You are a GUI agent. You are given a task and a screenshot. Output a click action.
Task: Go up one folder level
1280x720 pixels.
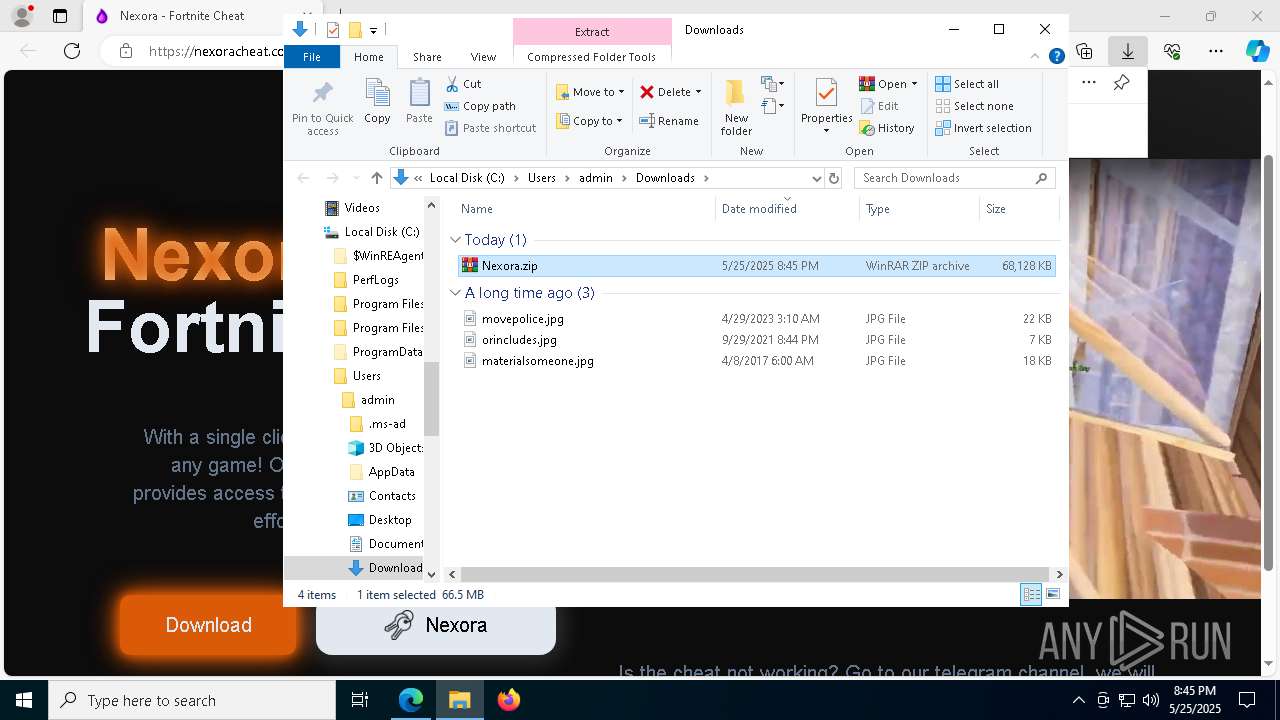click(x=376, y=178)
